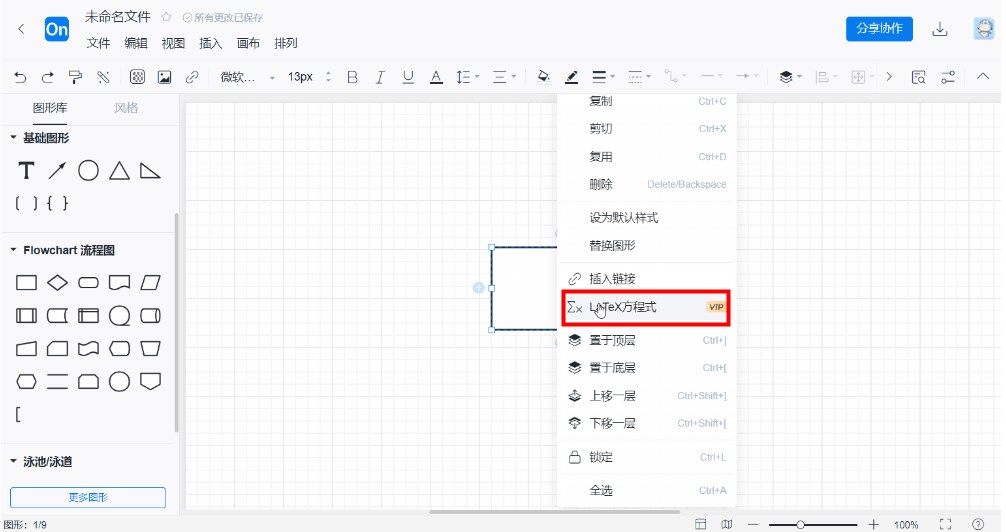This screenshot has width=1006, height=532.
Task: Click the On app logo
Action: click(56, 29)
